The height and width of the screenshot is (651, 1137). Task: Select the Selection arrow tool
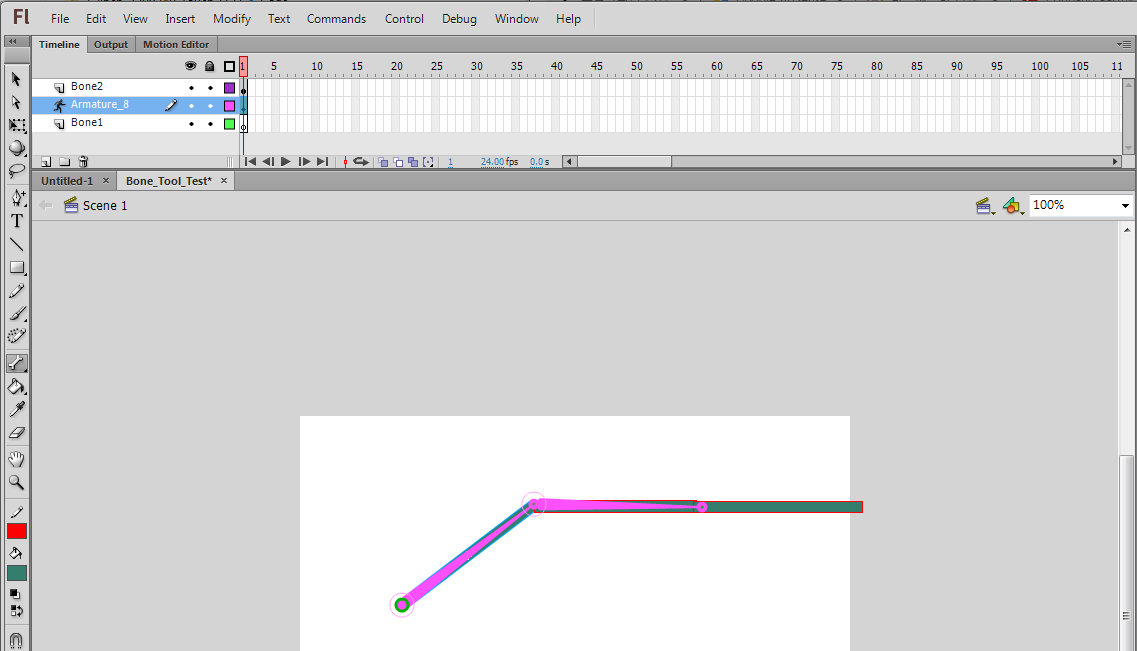tap(16, 79)
